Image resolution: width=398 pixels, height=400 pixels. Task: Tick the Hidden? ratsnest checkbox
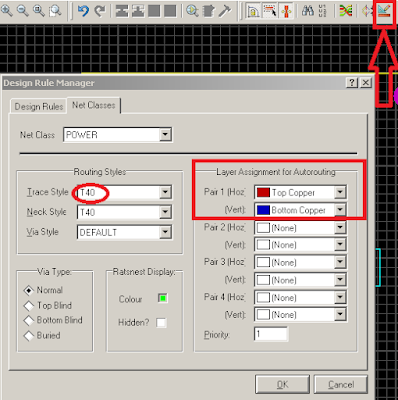[x=161, y=323]
